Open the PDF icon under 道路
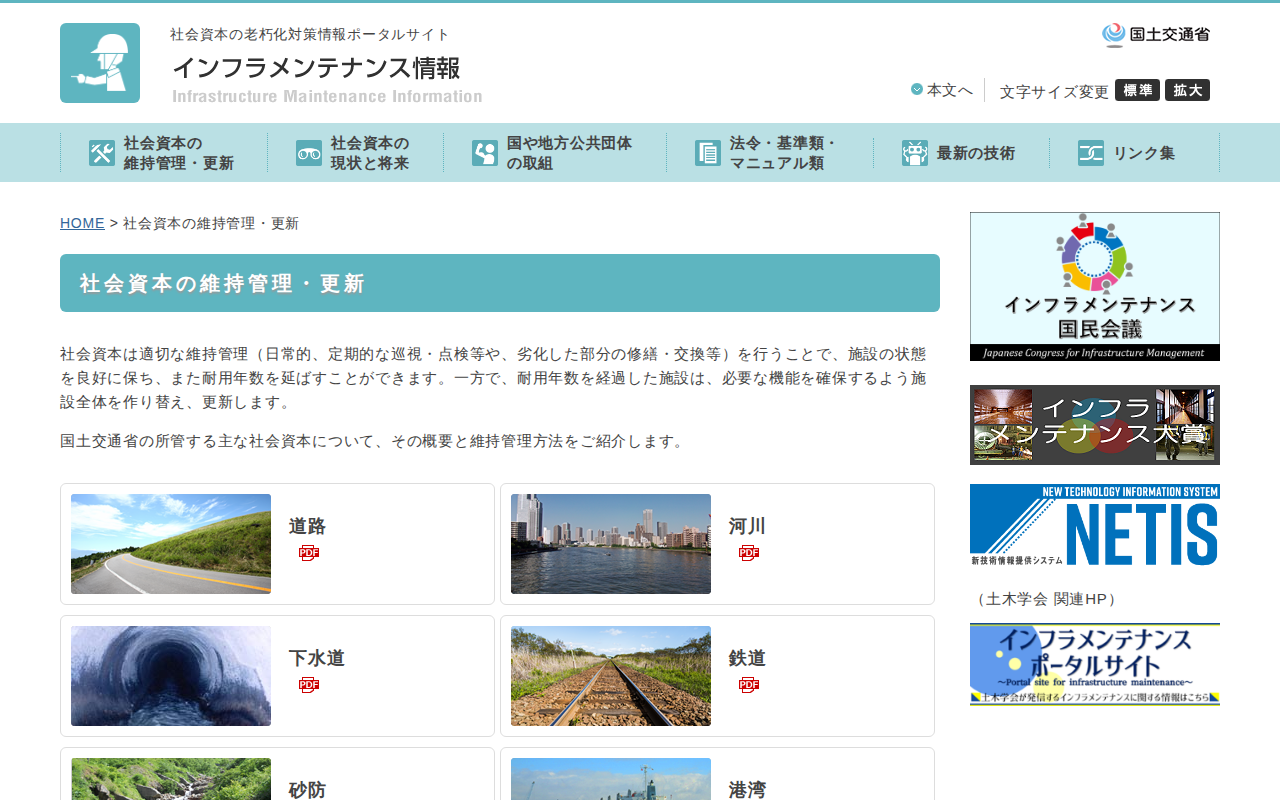This screenshot has width=1280, height=800. (308, 551)
